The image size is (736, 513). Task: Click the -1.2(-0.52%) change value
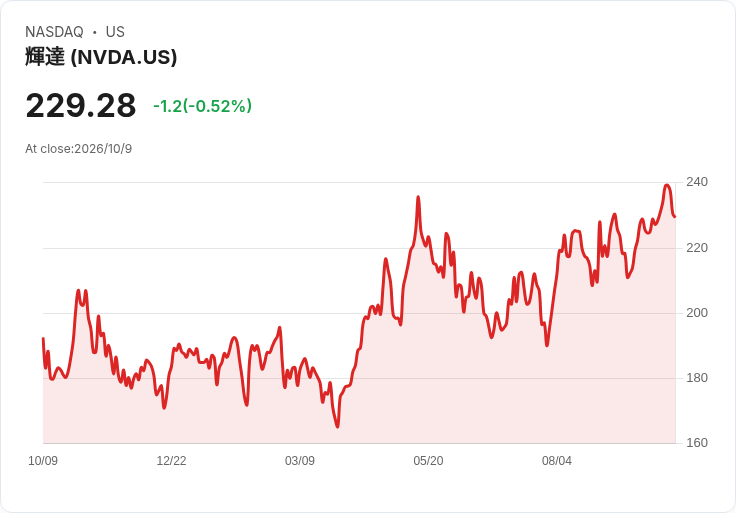click(202, 106)
